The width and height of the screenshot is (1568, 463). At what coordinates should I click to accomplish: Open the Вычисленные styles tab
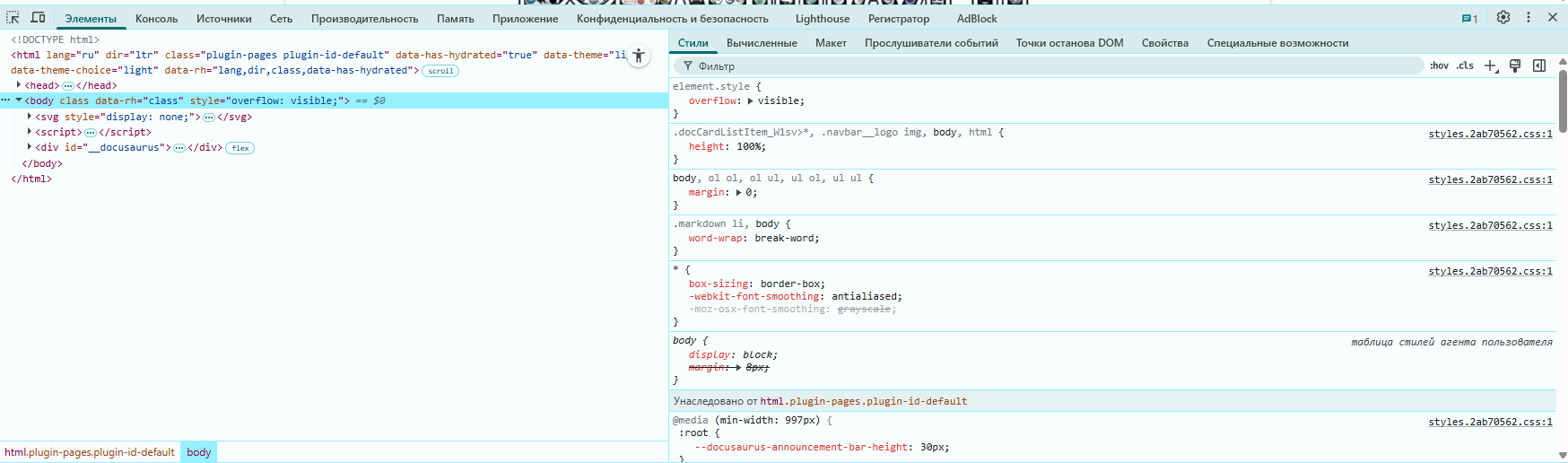click(x=762, y=43)
